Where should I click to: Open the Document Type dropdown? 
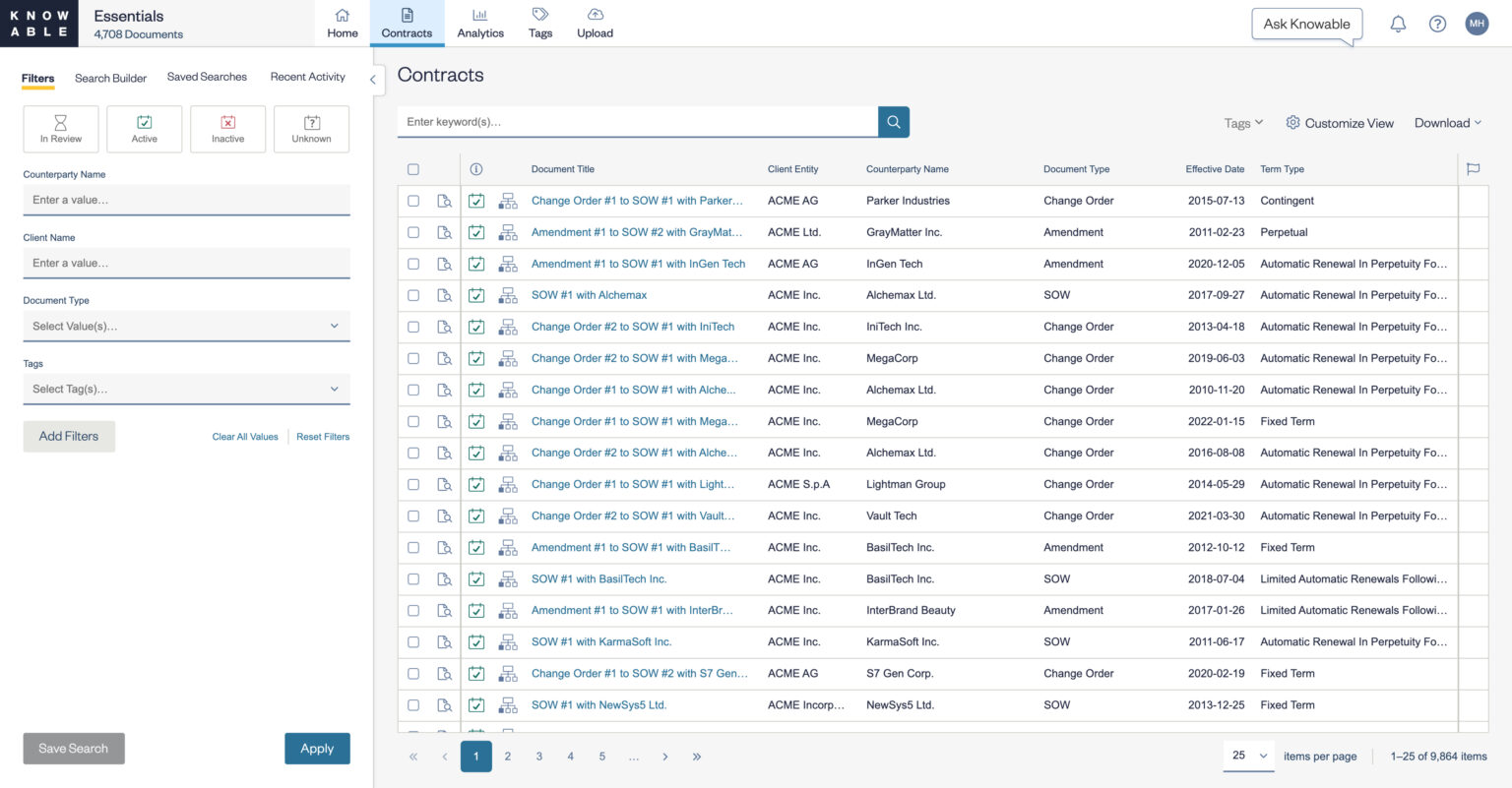coord(186,326)
